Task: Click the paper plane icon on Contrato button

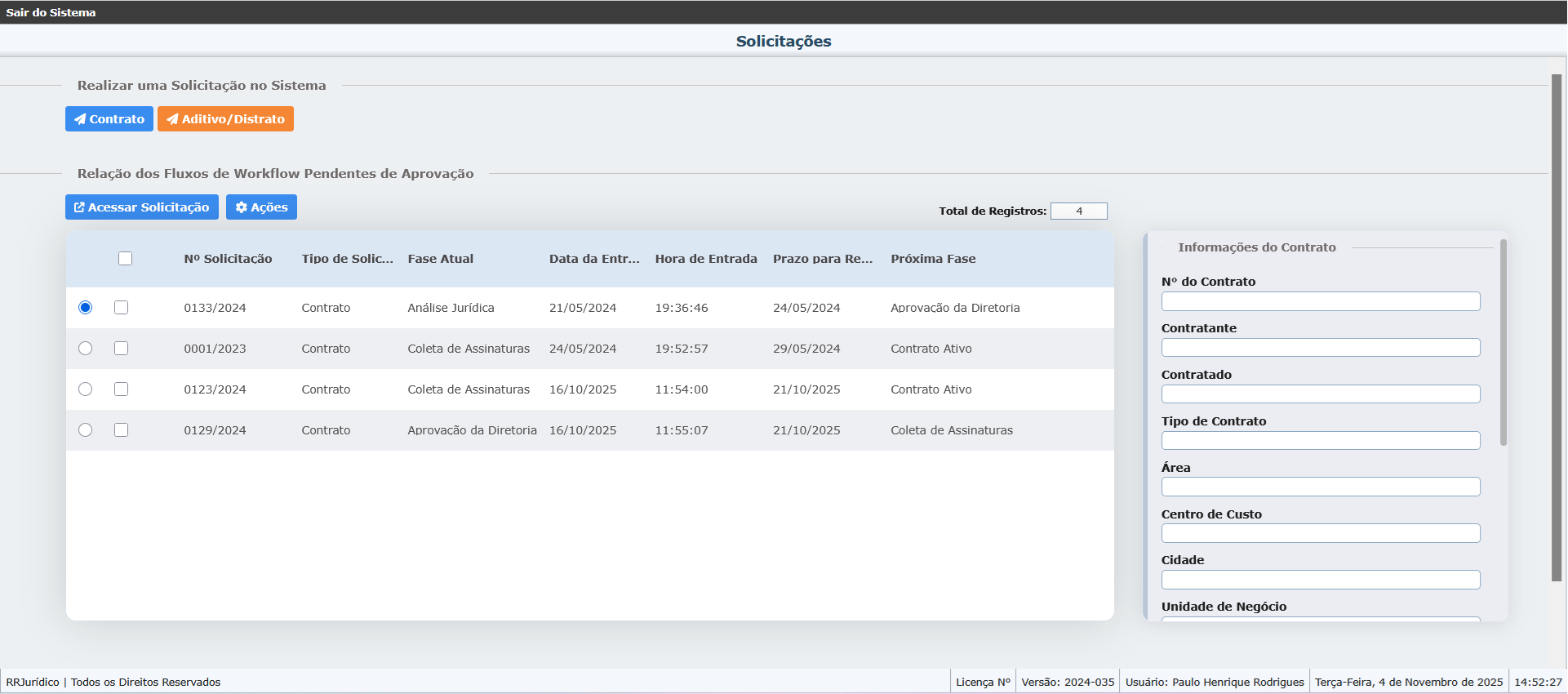Action: point(80,119)
